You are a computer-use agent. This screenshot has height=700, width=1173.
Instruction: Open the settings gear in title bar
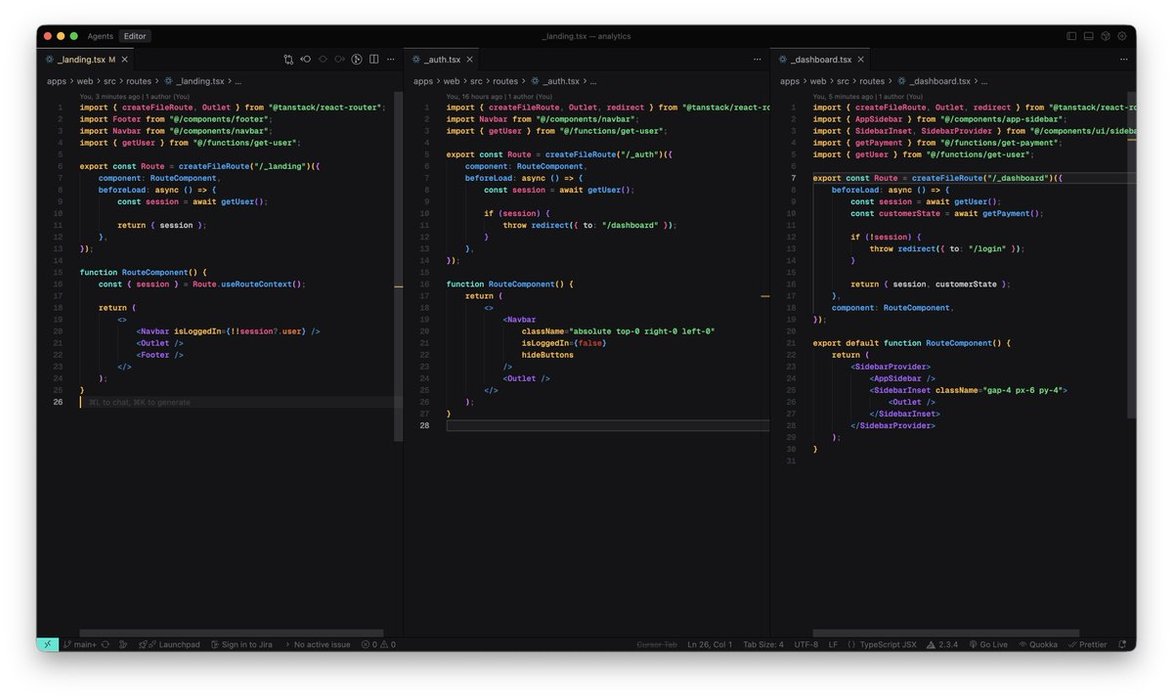1121,36
